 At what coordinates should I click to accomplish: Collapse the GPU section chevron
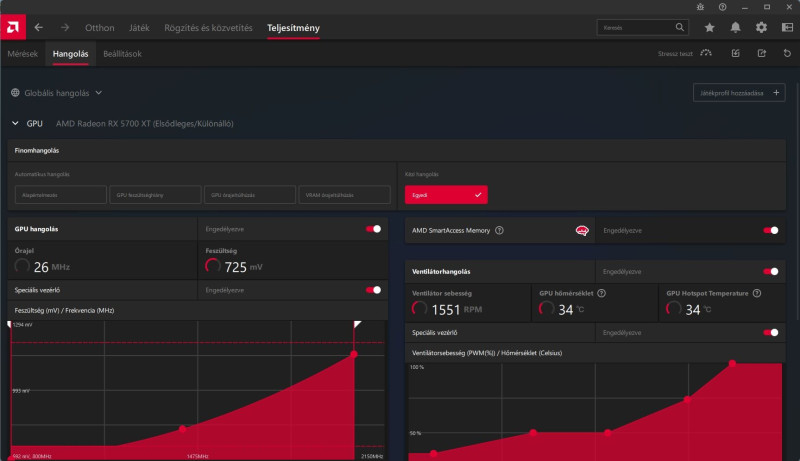[15, 123]
